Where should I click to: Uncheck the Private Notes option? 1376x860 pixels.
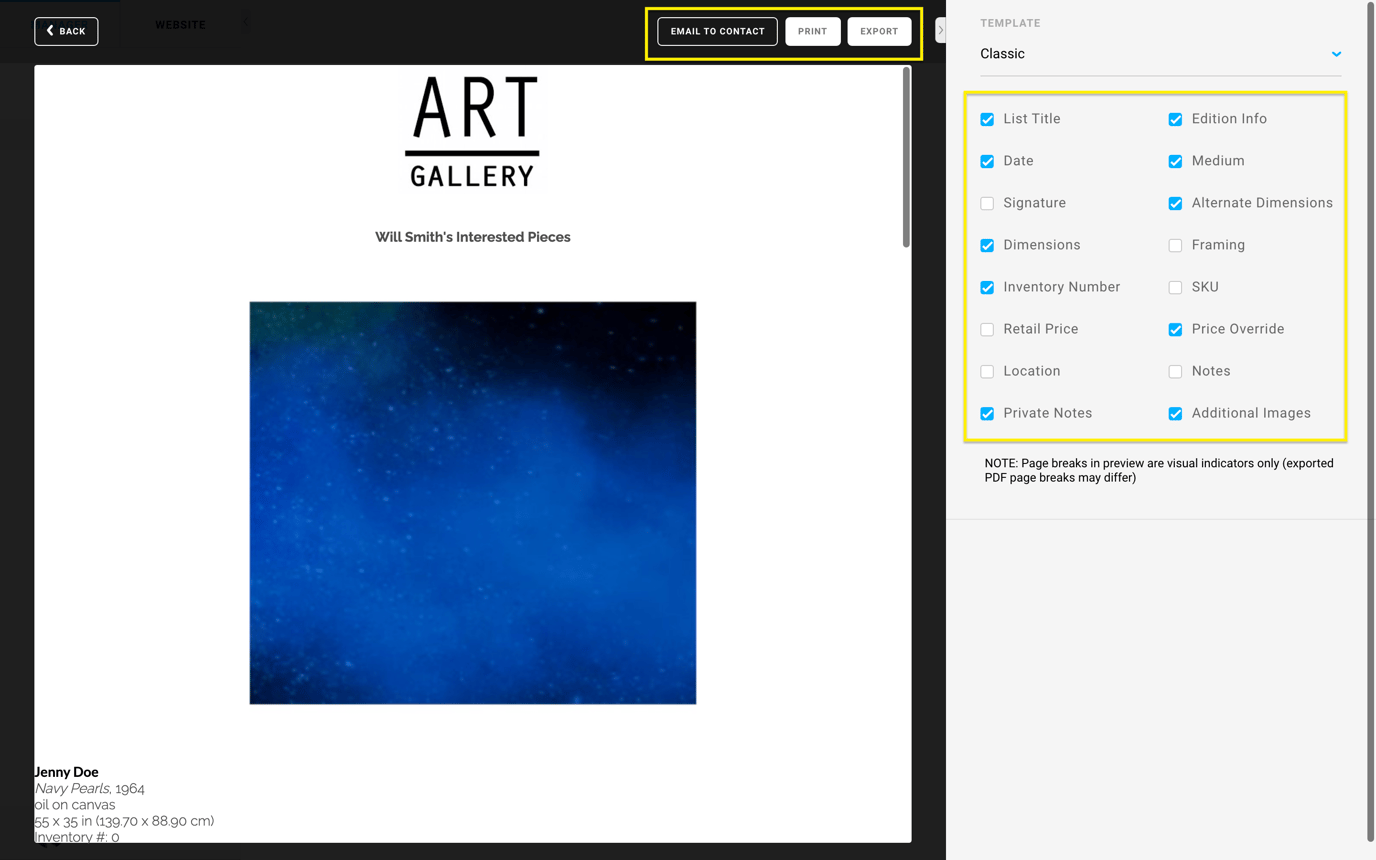(x=987, y=413)
